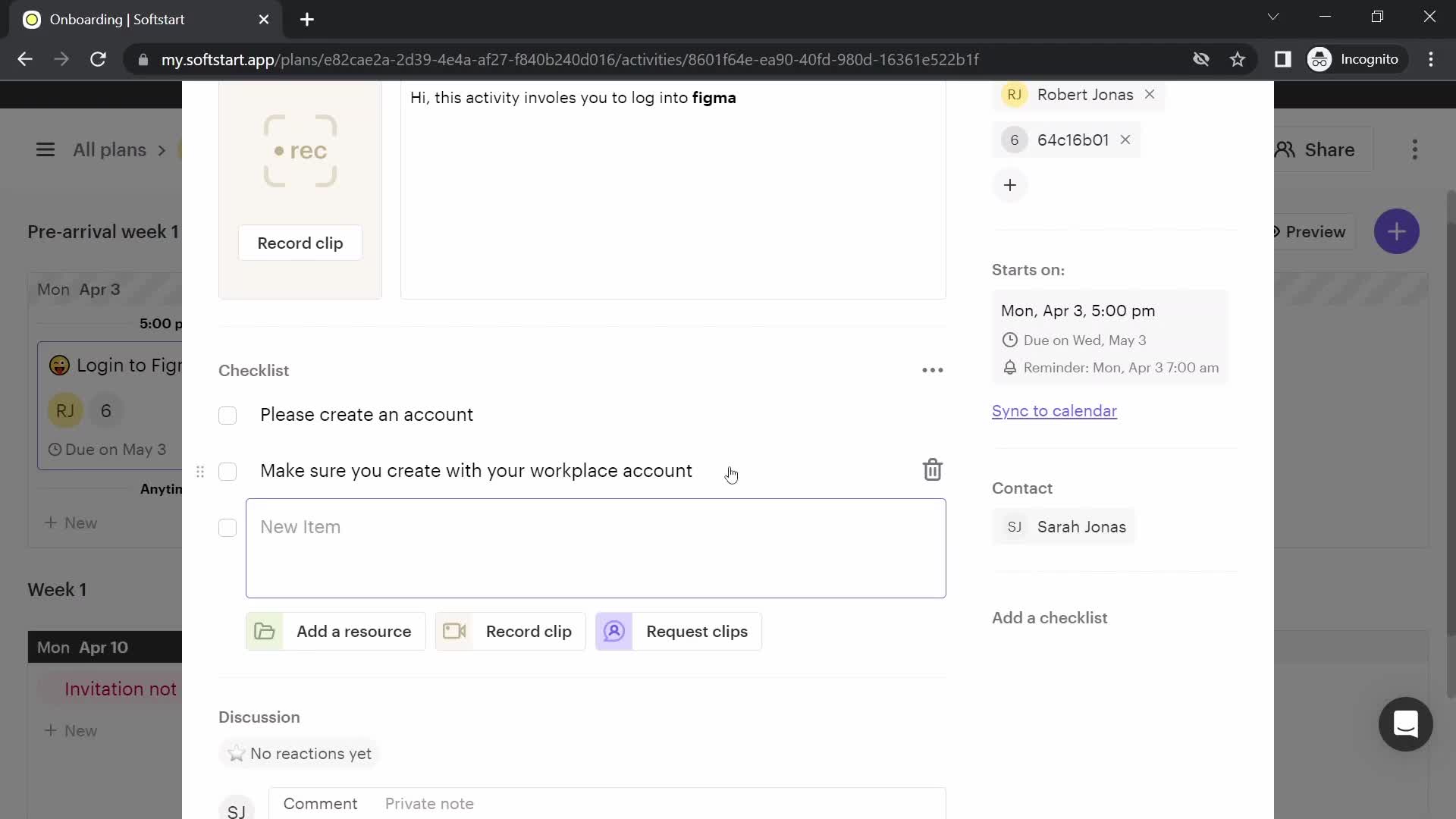Add another assignee with plus button

click(x=1010, y=185)
